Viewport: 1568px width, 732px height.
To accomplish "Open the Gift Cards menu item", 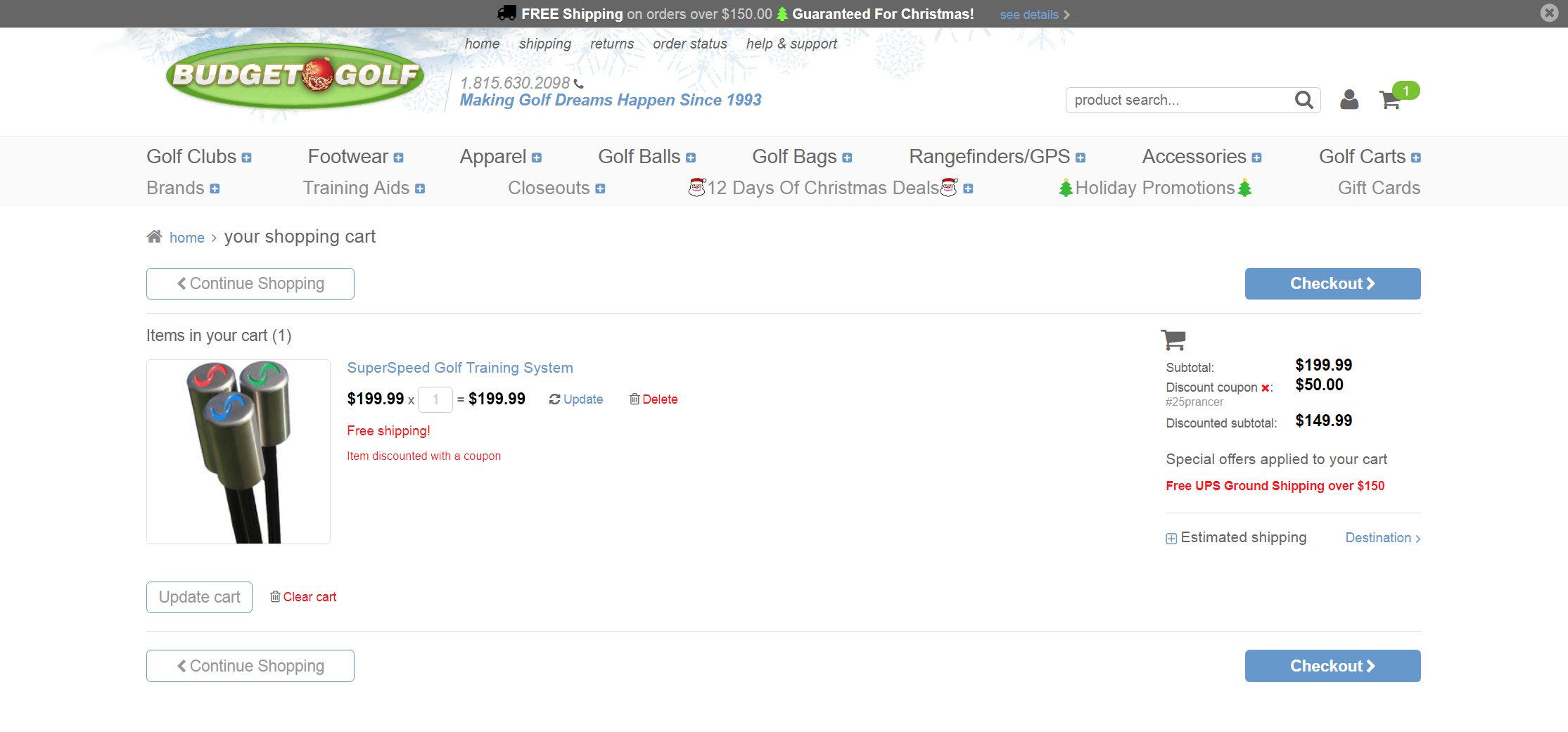I will 1378,188.
